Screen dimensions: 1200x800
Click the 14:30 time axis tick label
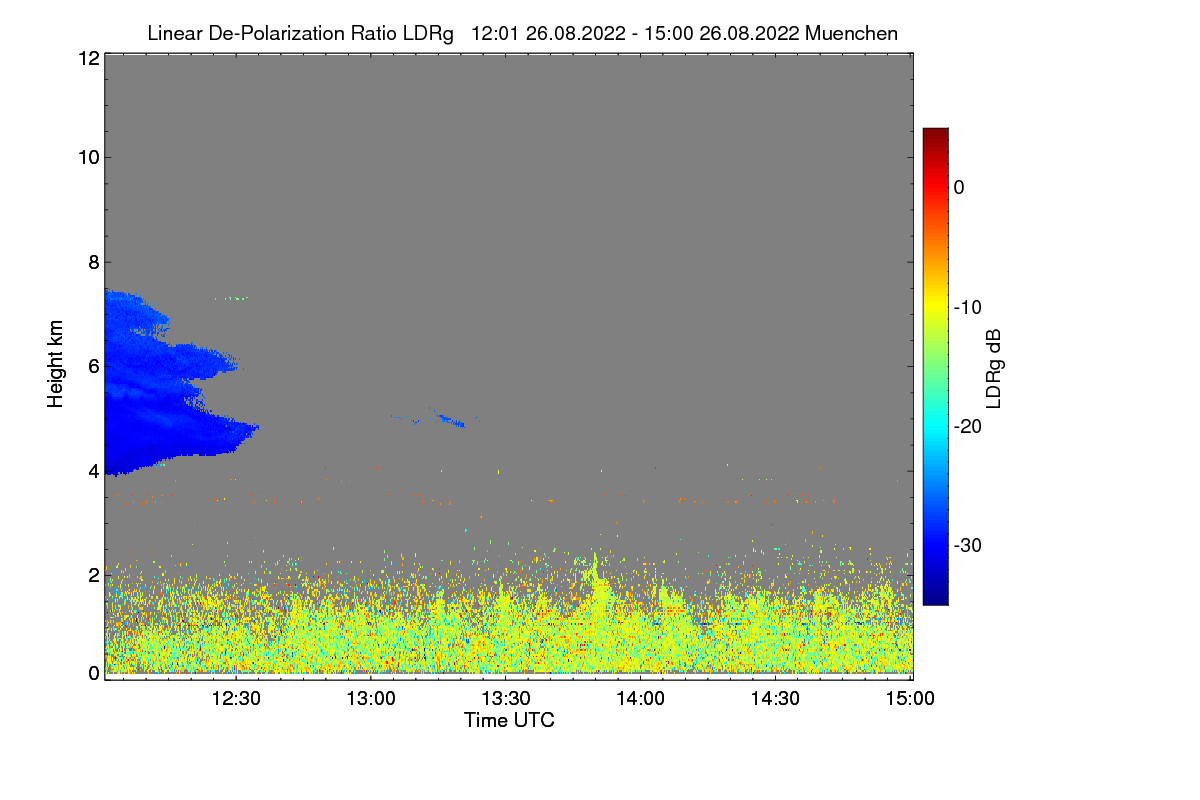776,699
